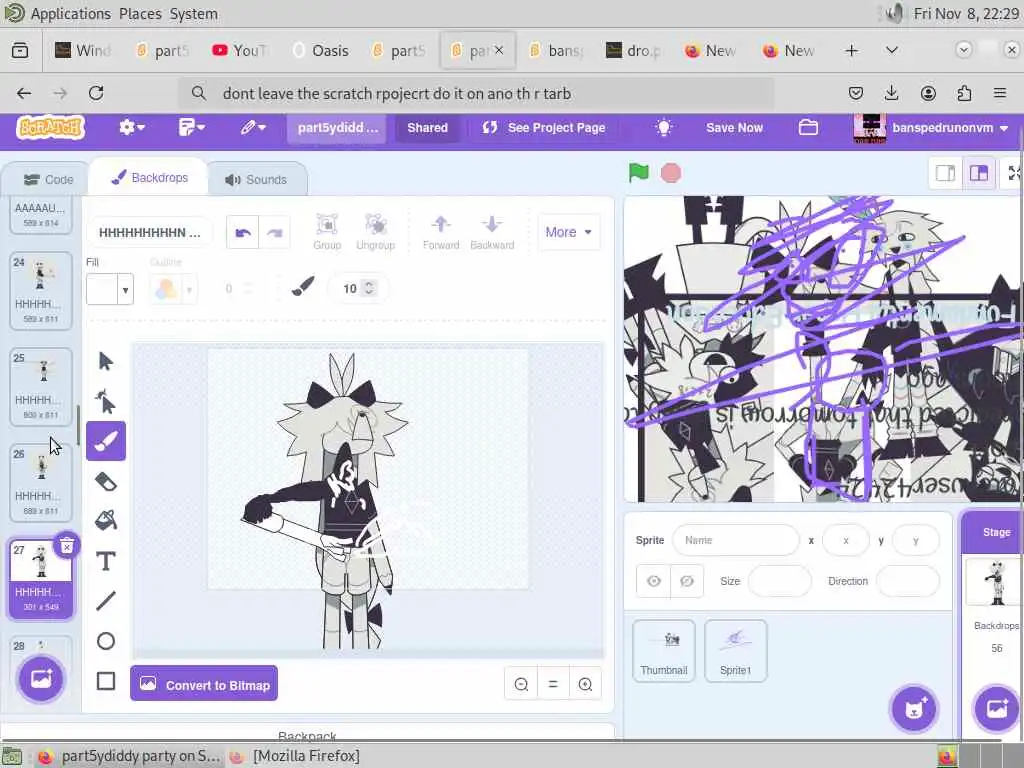Image resolution: width=1024 pixels, height=768 pixels.
Task: Switch to the Code tab
Action: click(x=48, y=180)
